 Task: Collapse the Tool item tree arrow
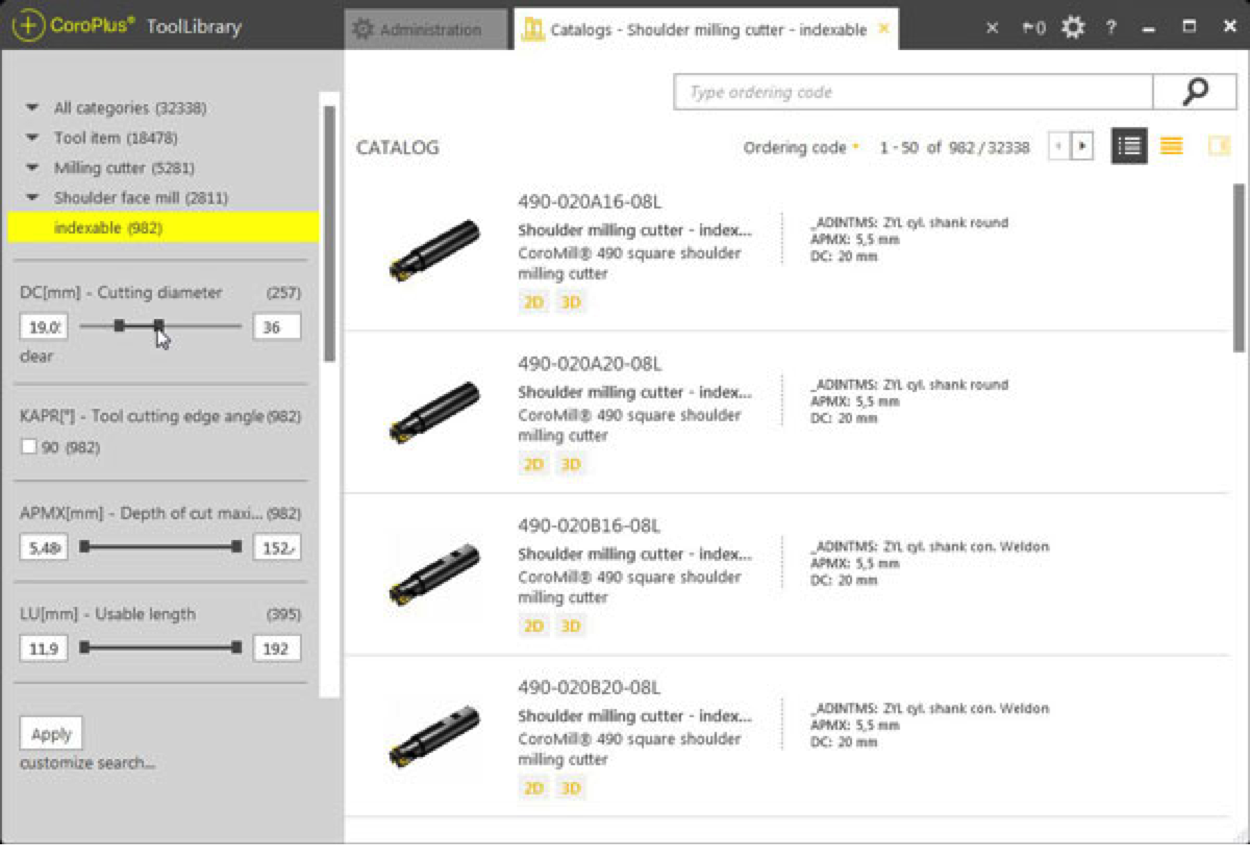[33, 138]
